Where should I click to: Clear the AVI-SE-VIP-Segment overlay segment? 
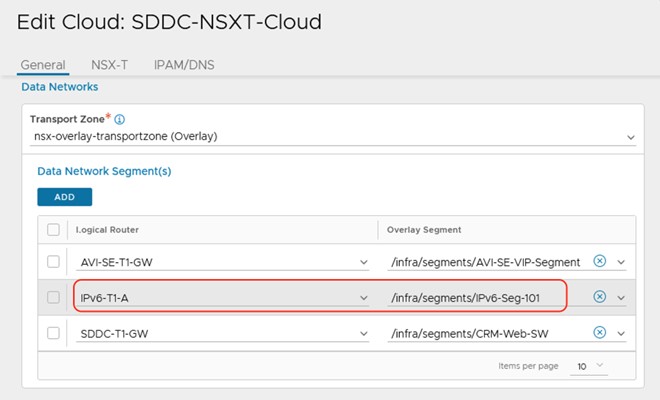coord(600,261)
